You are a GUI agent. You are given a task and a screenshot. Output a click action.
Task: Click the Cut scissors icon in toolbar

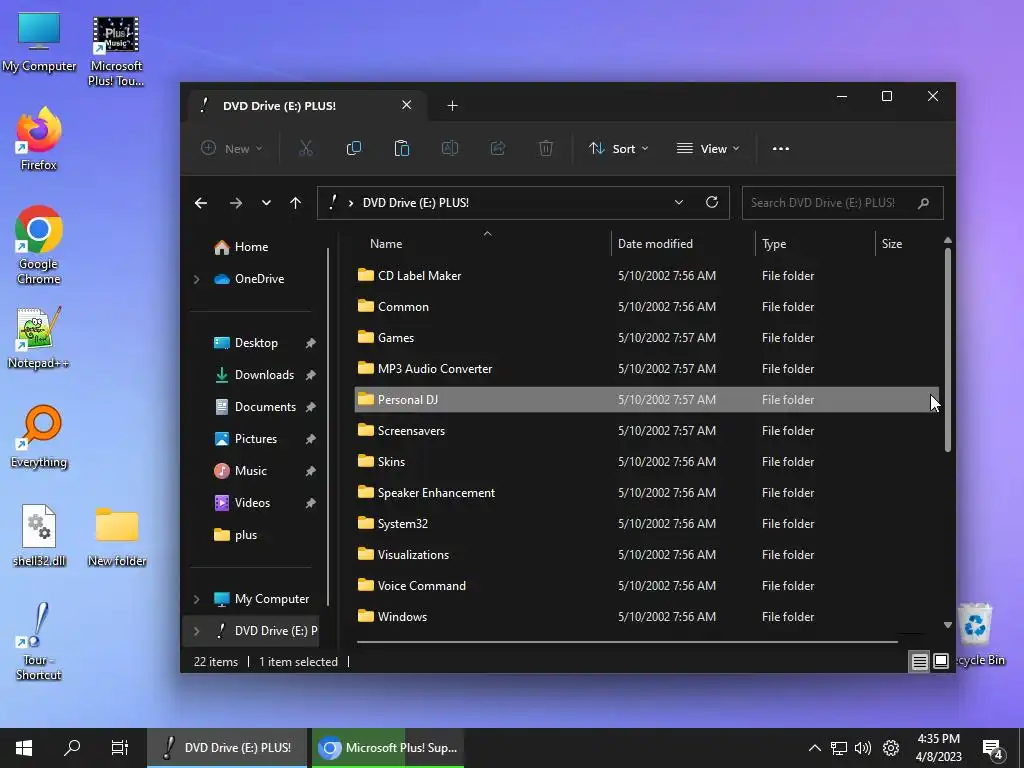[306, 148]
